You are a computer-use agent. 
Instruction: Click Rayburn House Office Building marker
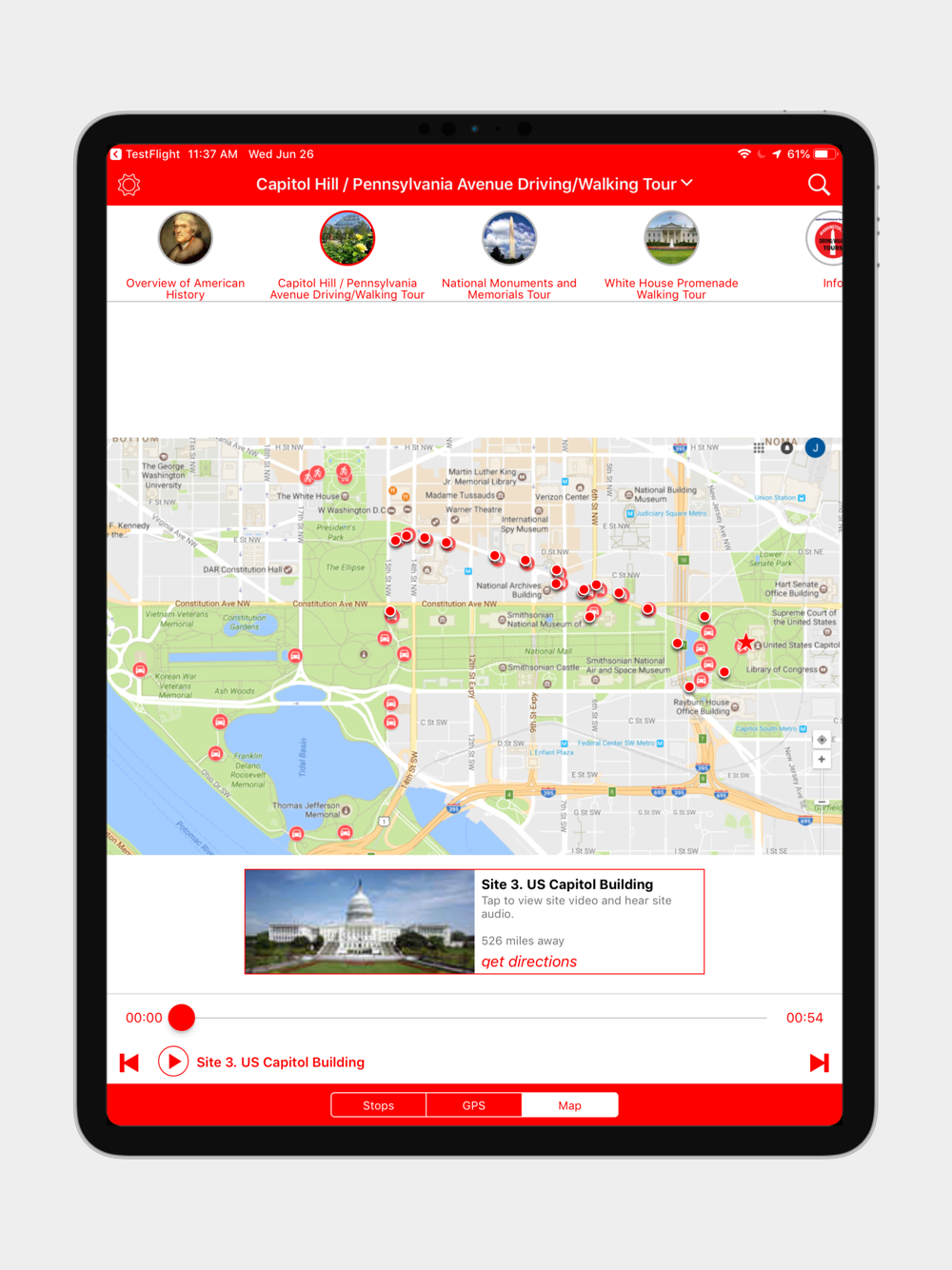tap(735, 706)
